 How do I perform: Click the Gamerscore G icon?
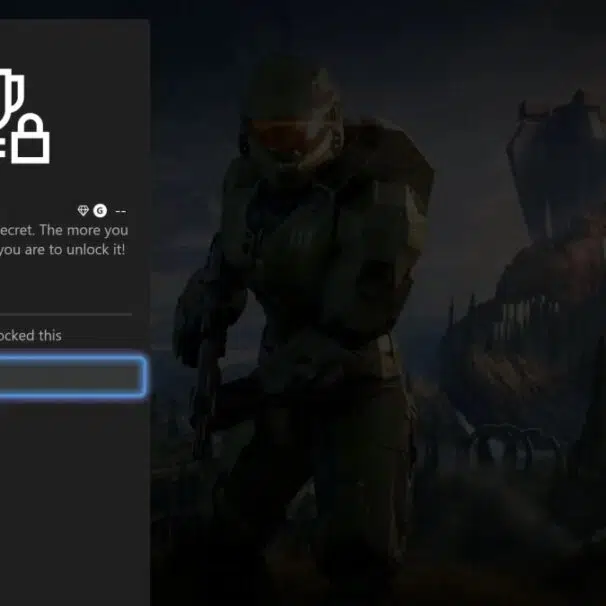tap(100, 211)
